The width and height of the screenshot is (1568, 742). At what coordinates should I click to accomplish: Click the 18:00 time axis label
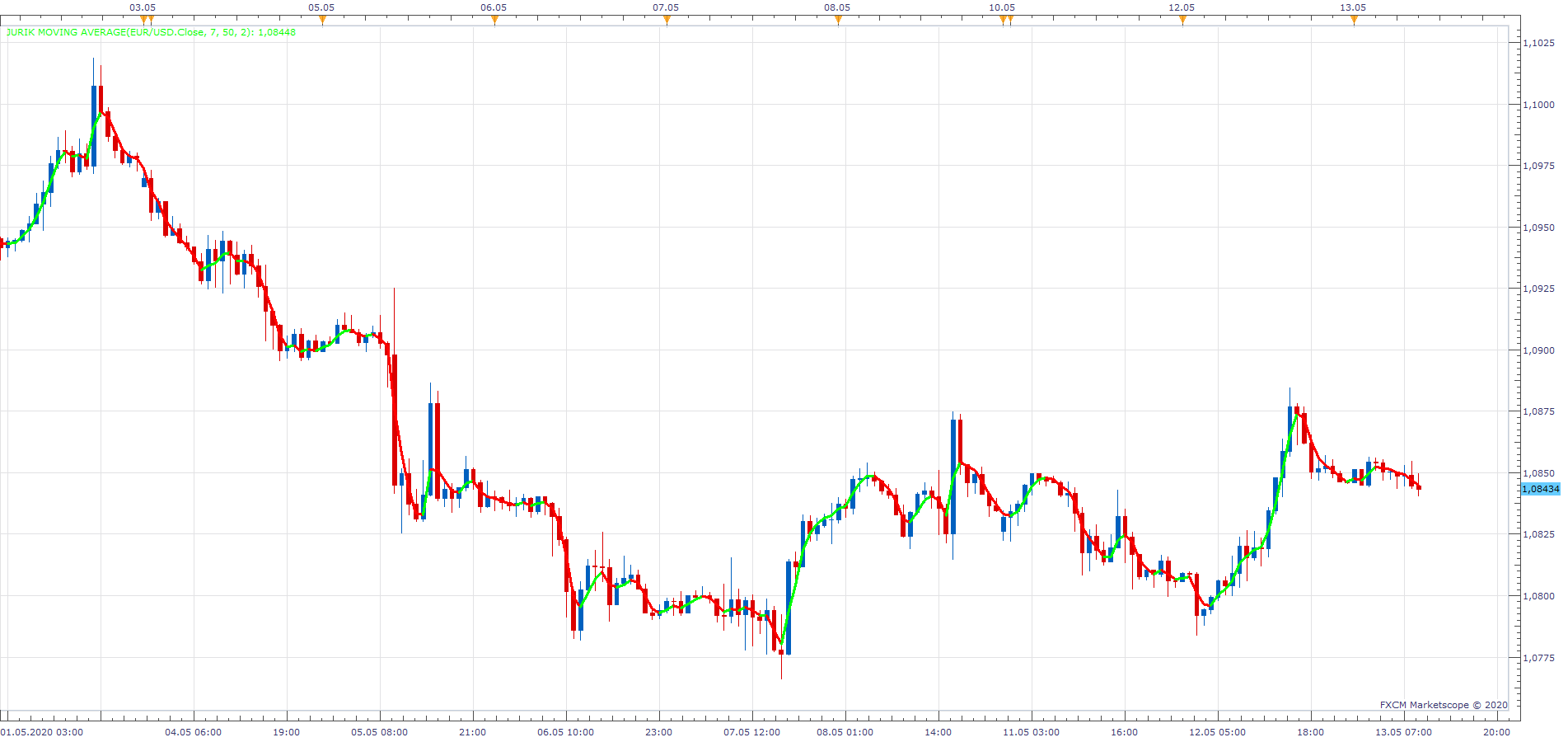click(1310, 732)
